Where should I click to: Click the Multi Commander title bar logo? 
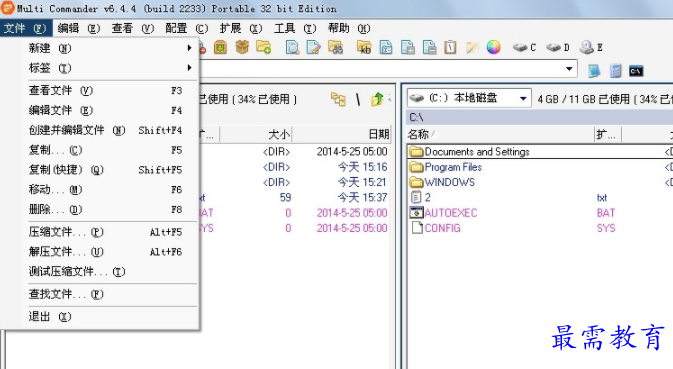pos(7,8)
